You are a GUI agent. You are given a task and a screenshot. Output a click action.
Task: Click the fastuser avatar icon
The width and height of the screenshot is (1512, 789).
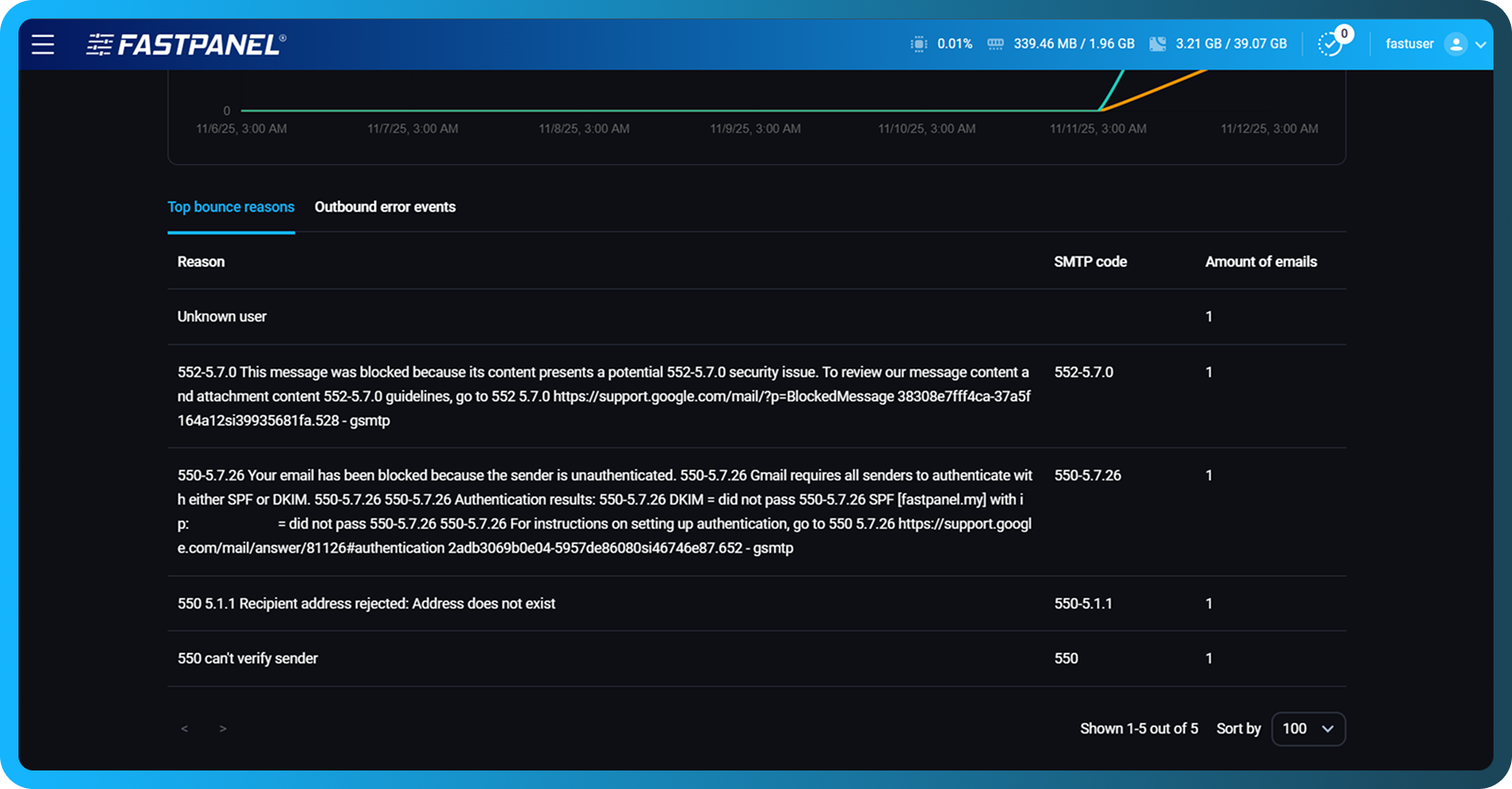point(1456,44)
